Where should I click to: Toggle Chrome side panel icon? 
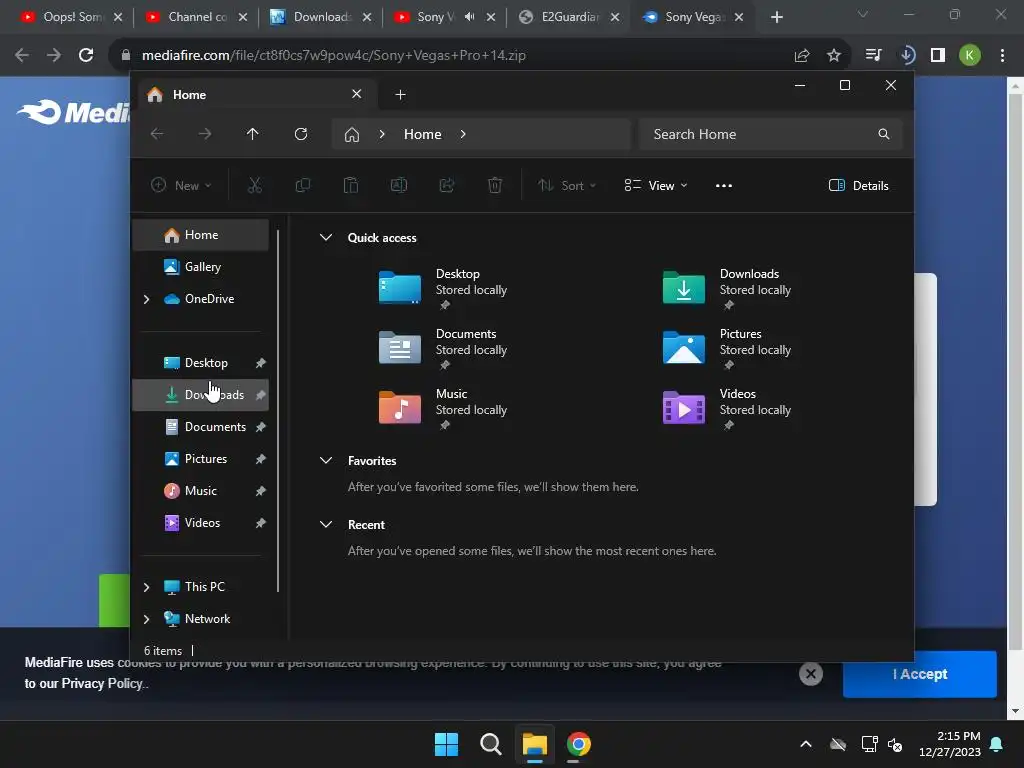tap(938, 55)
